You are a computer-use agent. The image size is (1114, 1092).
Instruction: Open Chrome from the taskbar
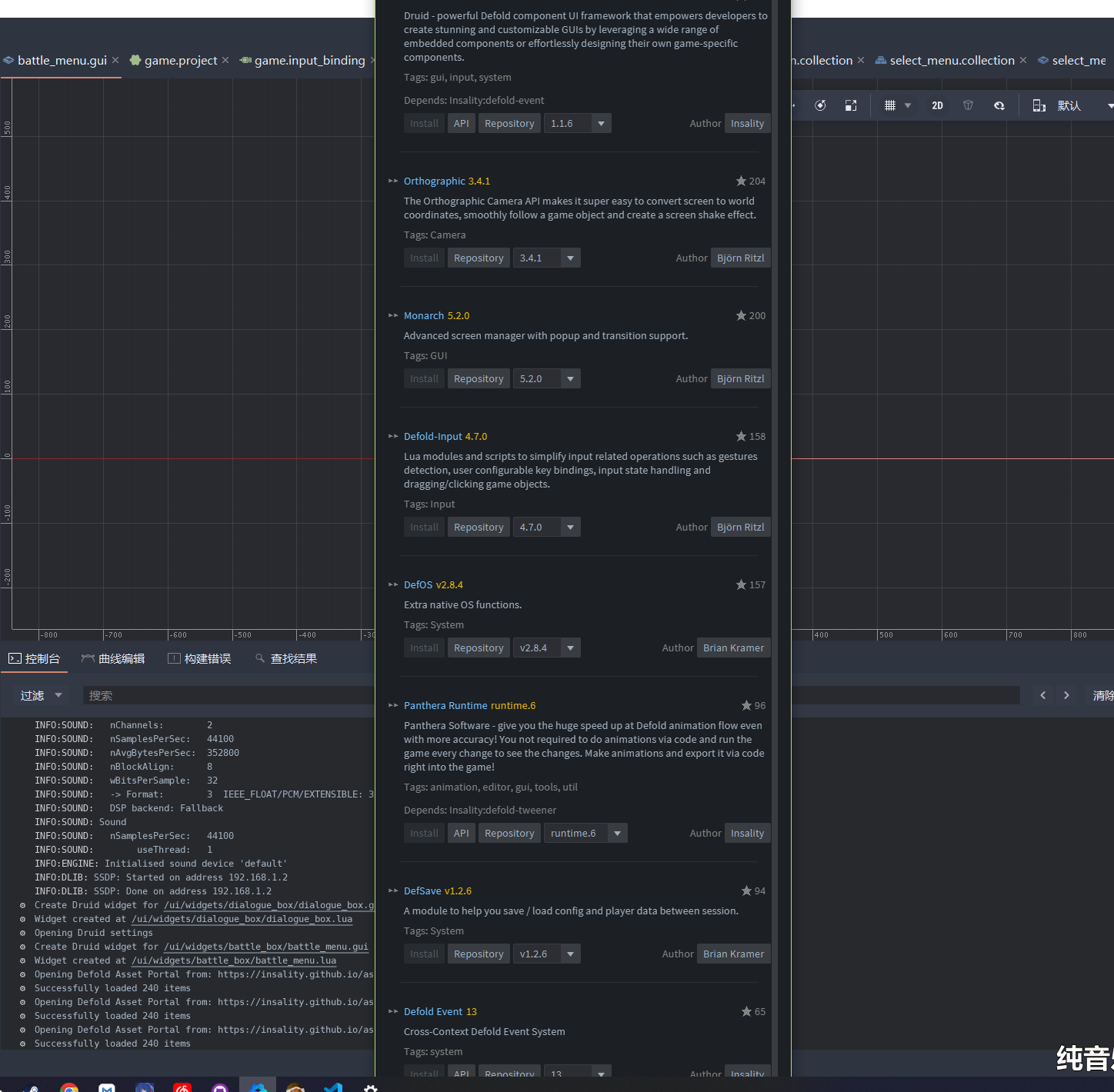click(x=69, y=1087)
